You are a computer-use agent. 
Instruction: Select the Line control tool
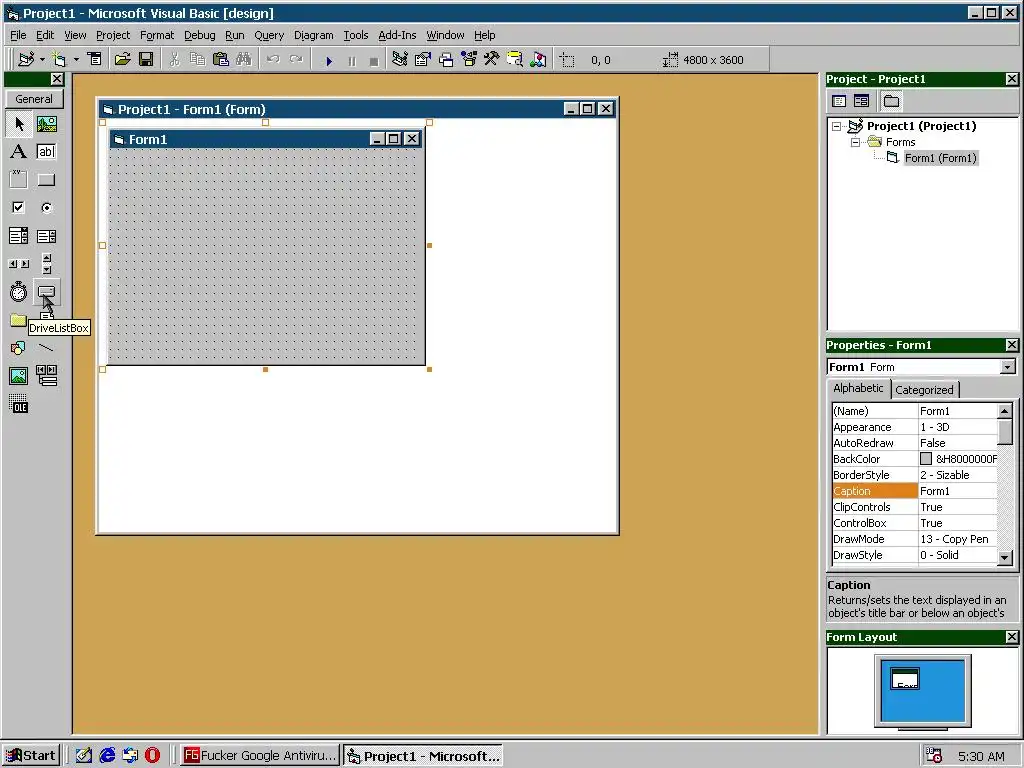46,348
